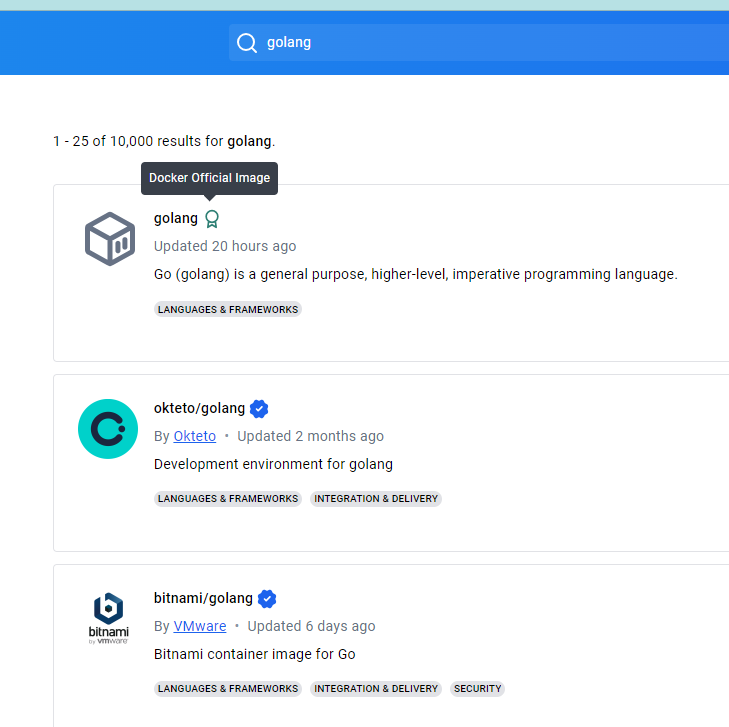Click the golang cube container logo
Image resolution: width=729 pixels, height=727 pixels.
click(x=110, y=239)
